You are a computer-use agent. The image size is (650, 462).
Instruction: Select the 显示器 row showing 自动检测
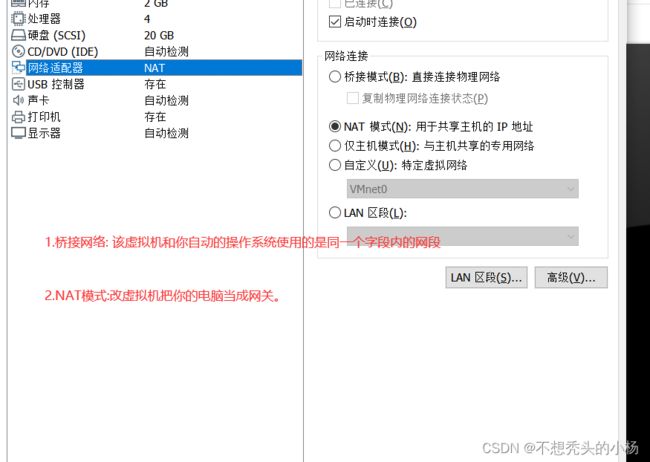pos(156,133)
